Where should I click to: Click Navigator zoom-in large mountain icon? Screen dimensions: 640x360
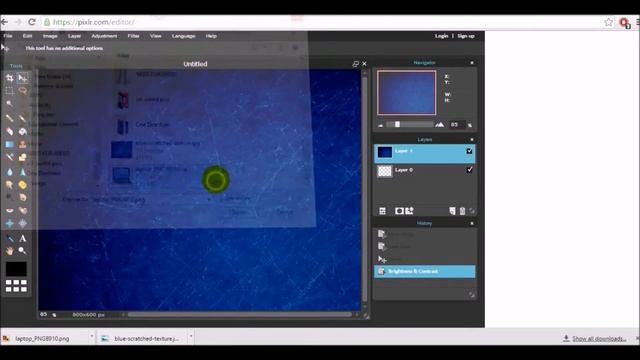(440, 124)
